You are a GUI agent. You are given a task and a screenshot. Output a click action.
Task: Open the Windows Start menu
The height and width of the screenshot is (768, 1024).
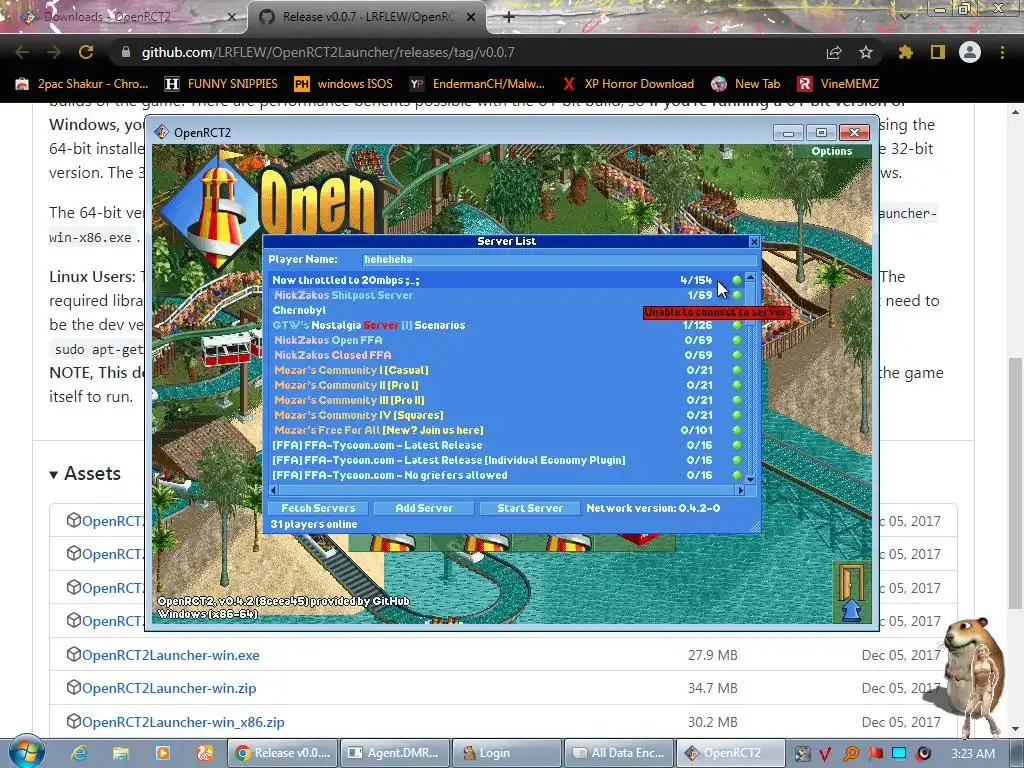[x=26, y=751]
